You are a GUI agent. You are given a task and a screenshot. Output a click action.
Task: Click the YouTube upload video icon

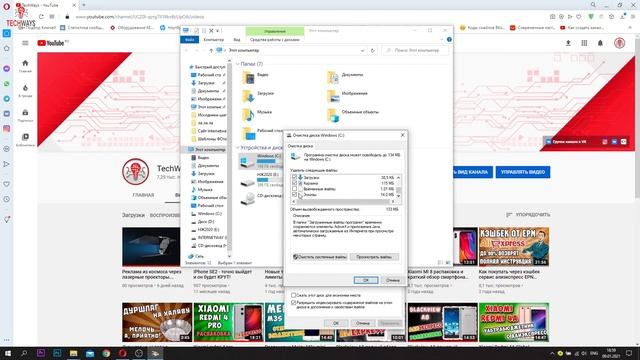coord(568,43)
